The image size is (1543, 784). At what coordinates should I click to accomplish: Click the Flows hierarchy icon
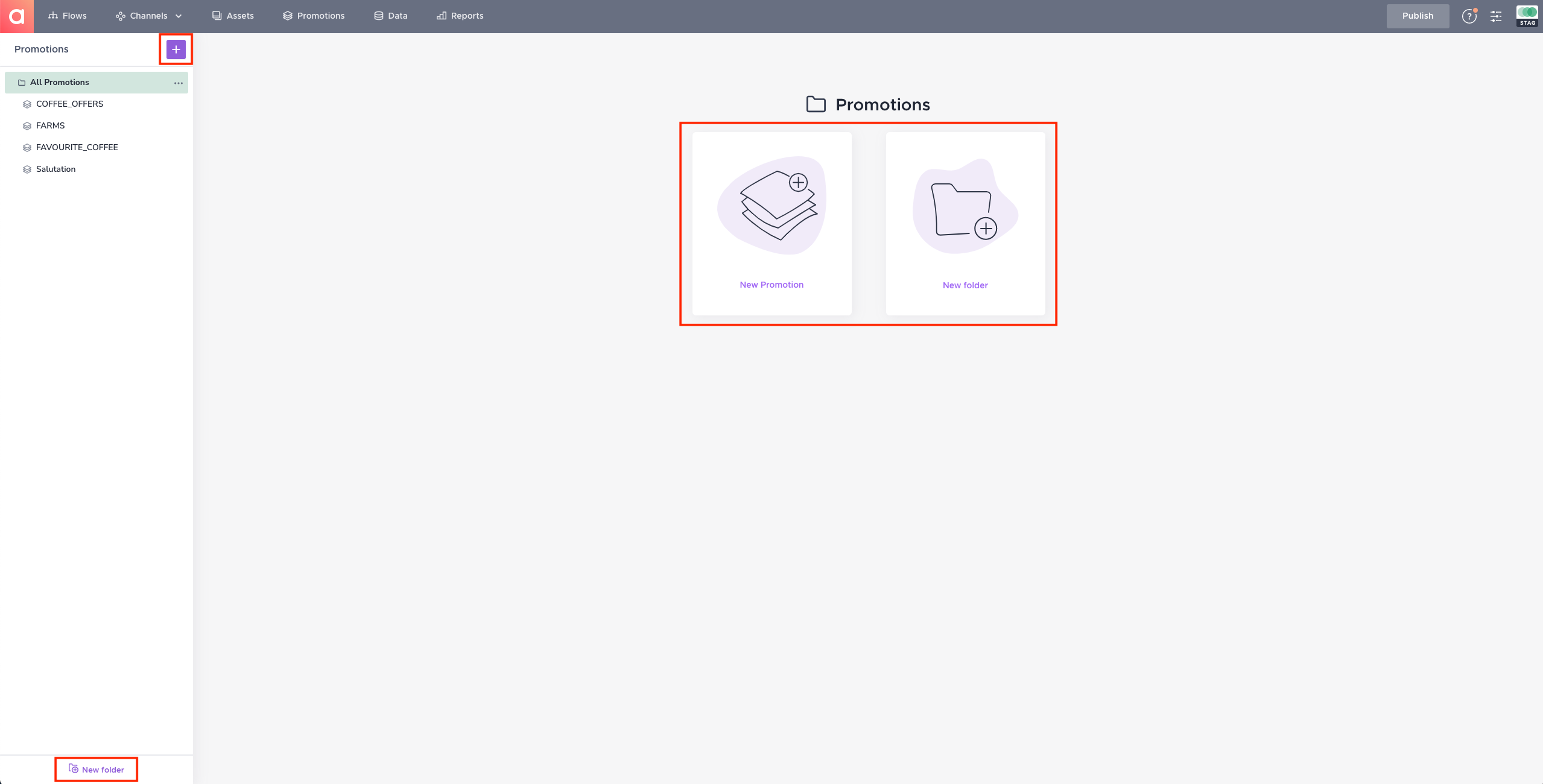pyautogui.click(x=53, y=16)
